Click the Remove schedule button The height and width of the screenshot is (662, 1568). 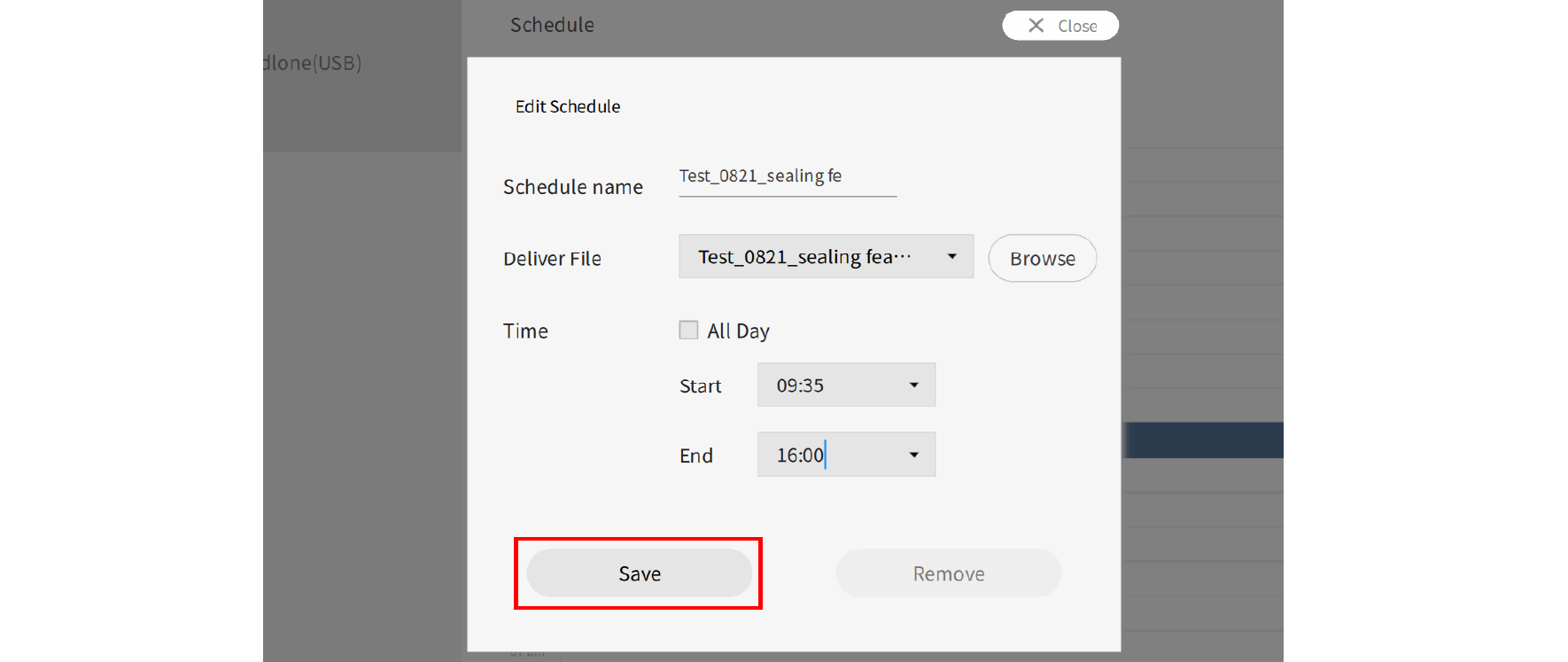tap(948, 573)
